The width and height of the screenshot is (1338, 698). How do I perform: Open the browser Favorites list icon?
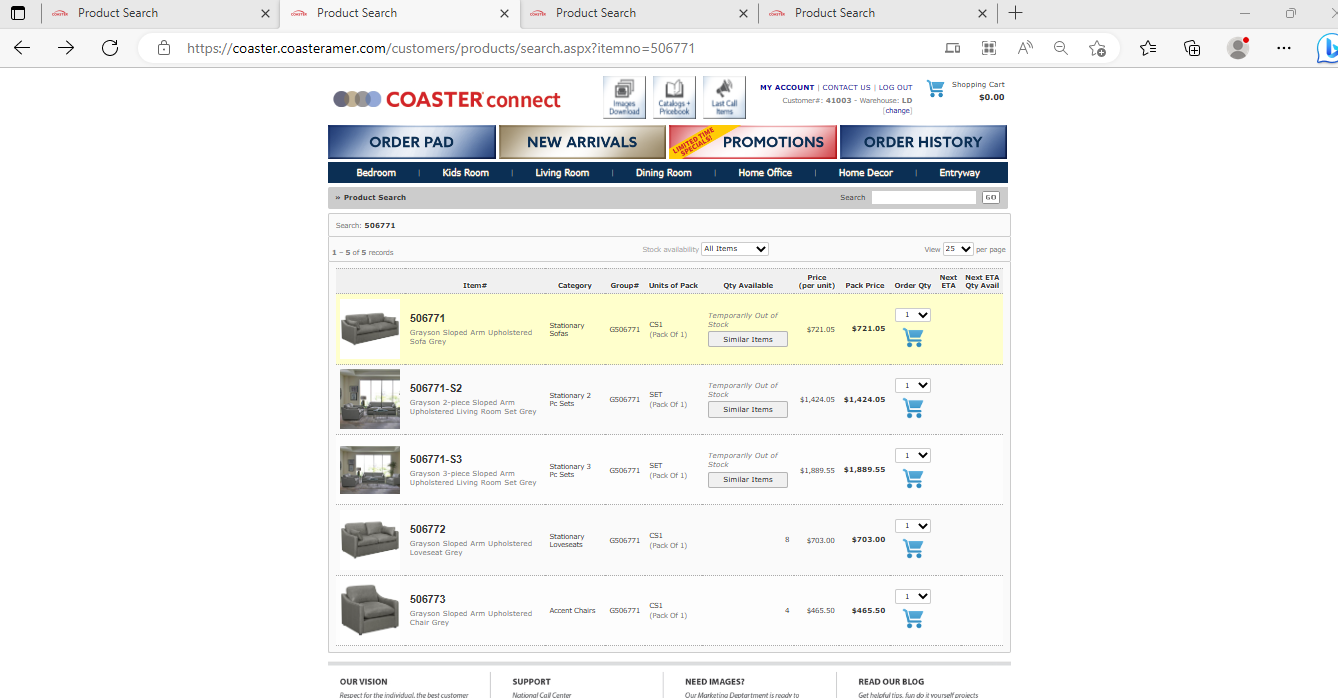pyautogui.click(x=1148, y=48)
